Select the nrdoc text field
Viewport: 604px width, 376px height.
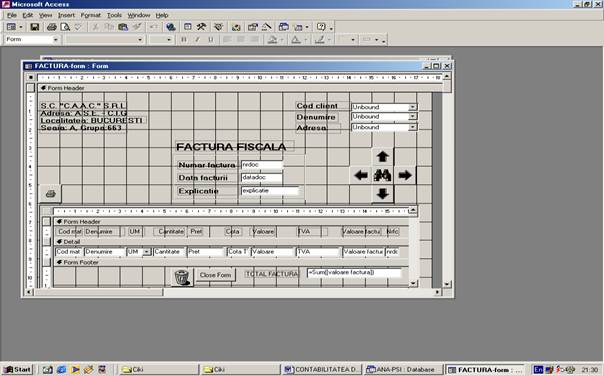pyautogui.click(x=262, y=165)
